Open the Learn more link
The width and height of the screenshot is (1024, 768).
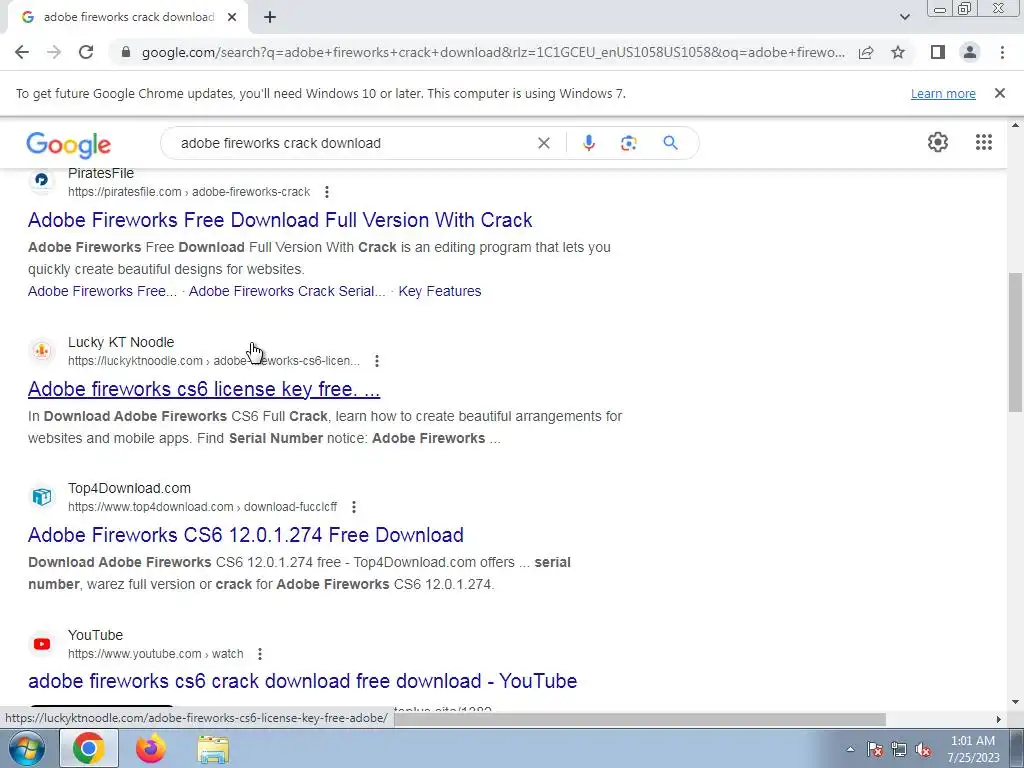[x=943, y=93]
